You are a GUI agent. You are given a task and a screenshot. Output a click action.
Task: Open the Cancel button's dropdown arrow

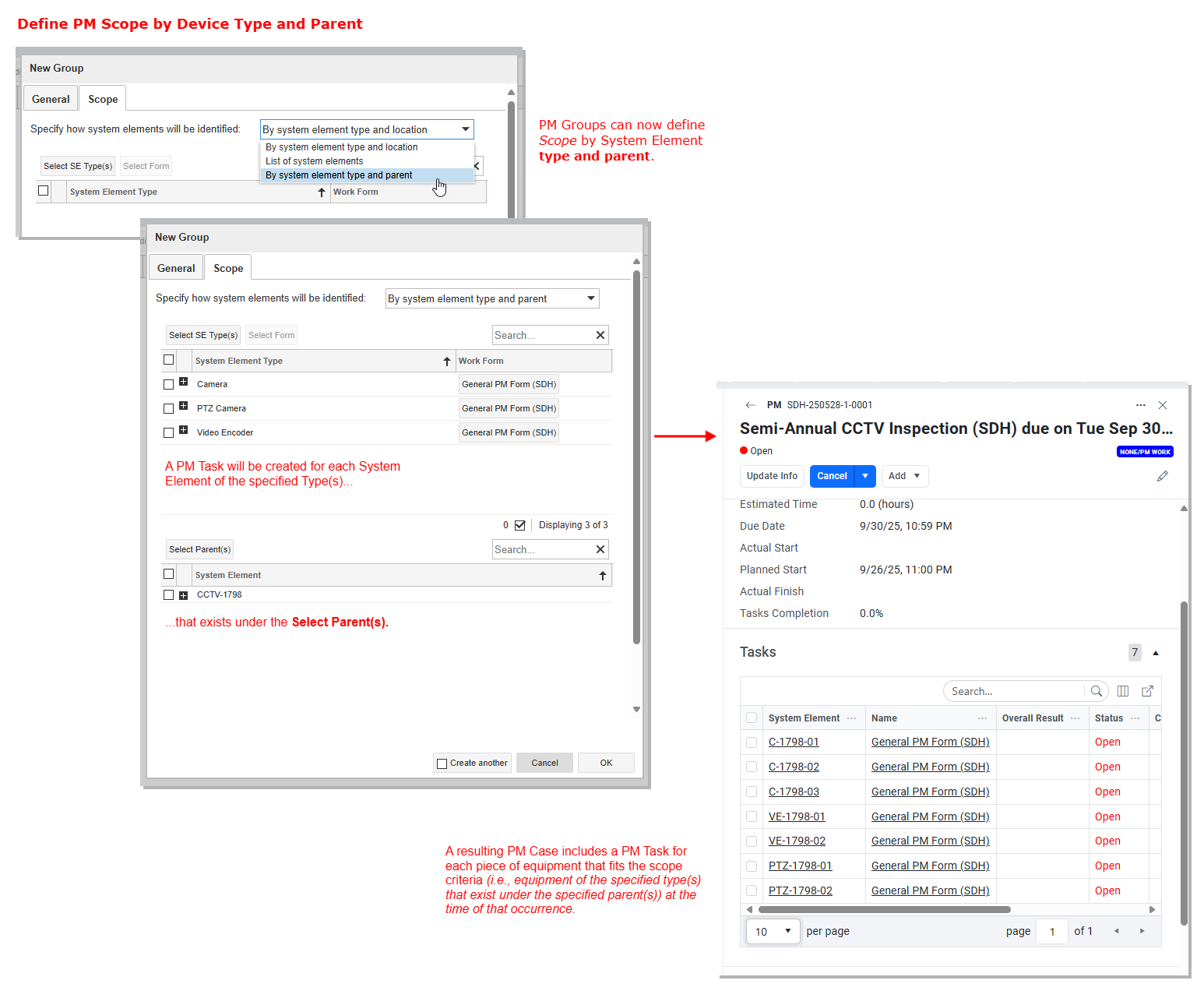865,476
